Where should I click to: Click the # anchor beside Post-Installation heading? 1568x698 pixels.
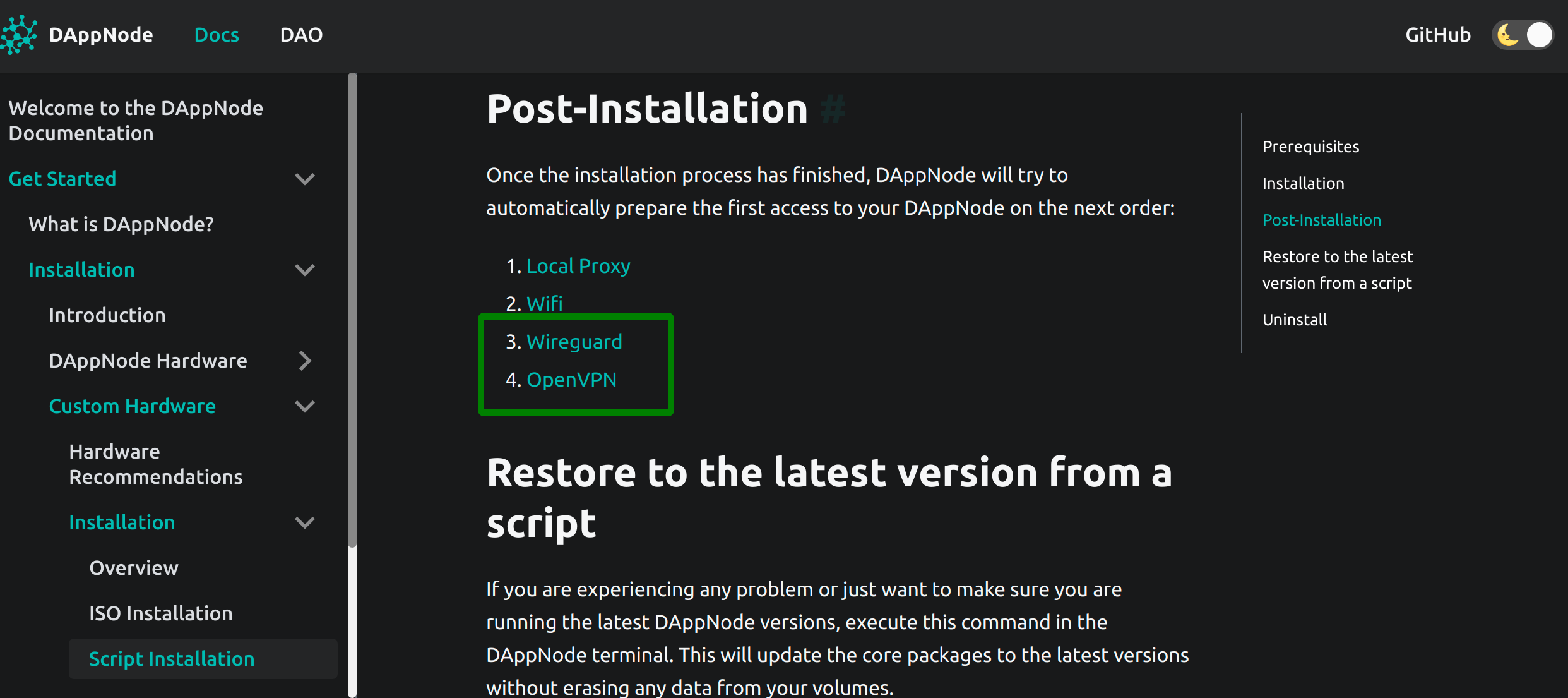click(x=834, y=109)
